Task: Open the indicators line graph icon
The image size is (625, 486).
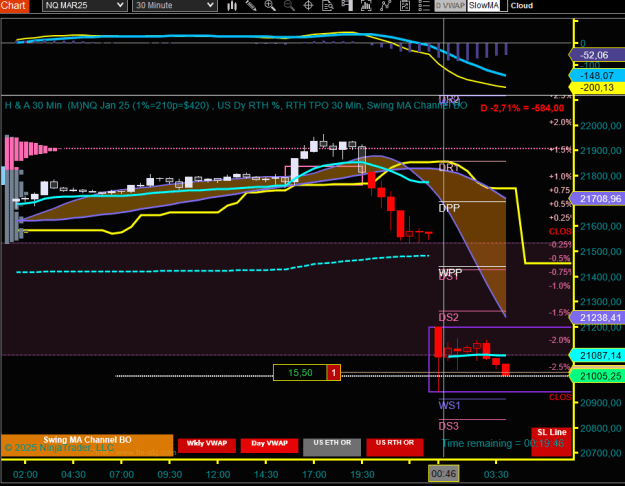Action: 385,6
